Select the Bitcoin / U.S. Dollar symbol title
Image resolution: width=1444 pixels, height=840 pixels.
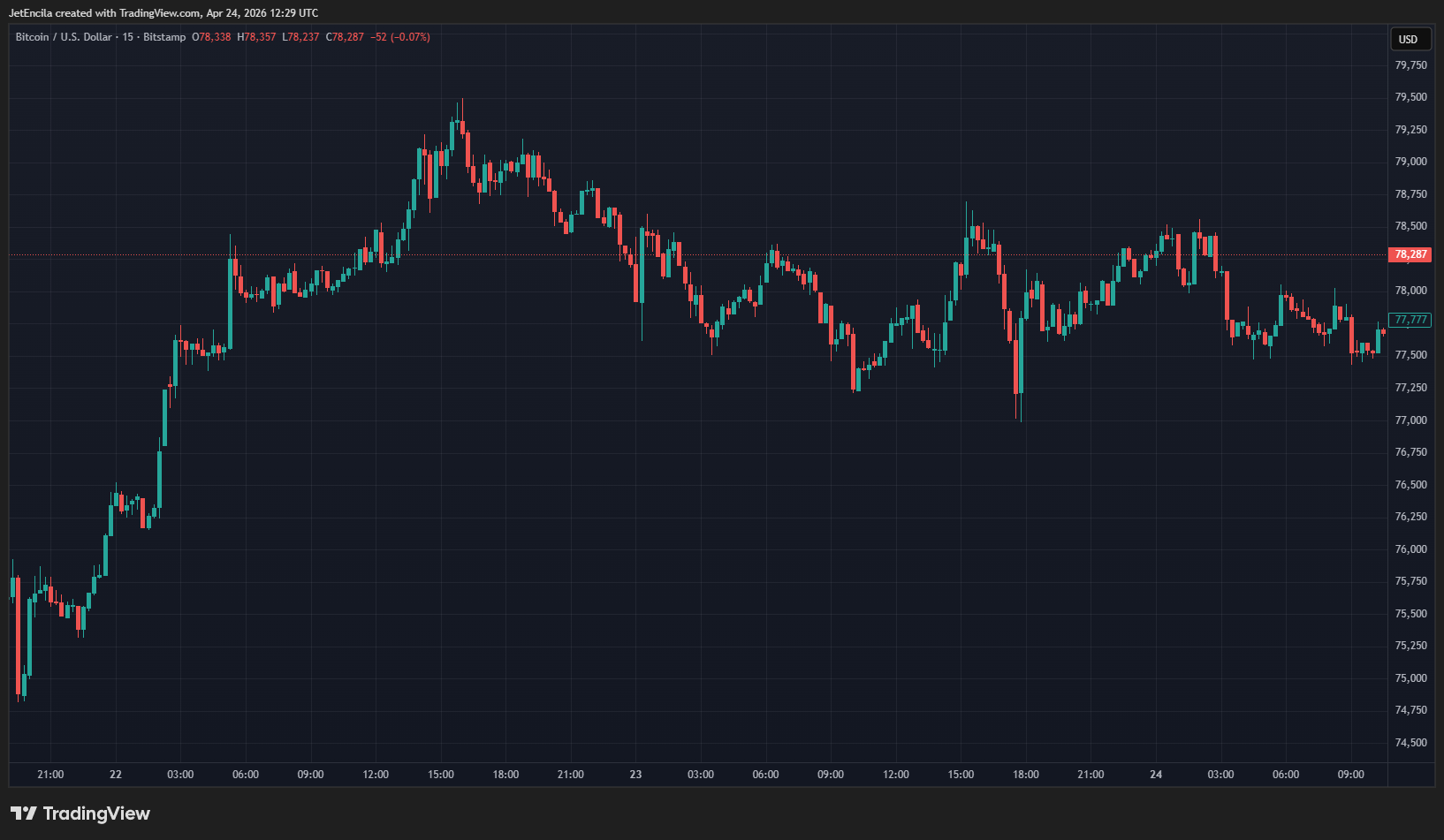[x=64, y=37]
